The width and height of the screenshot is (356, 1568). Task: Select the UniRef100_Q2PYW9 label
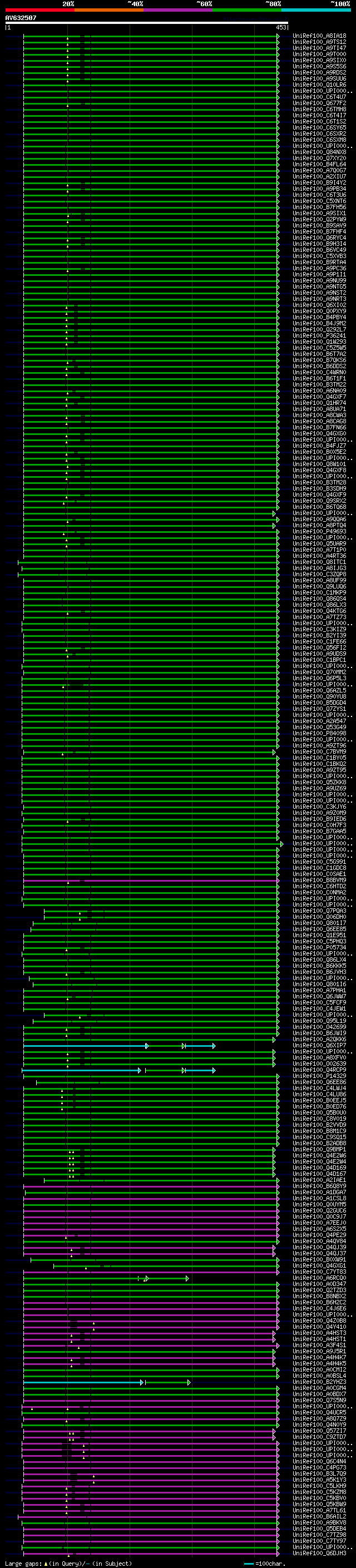(319, 219)
